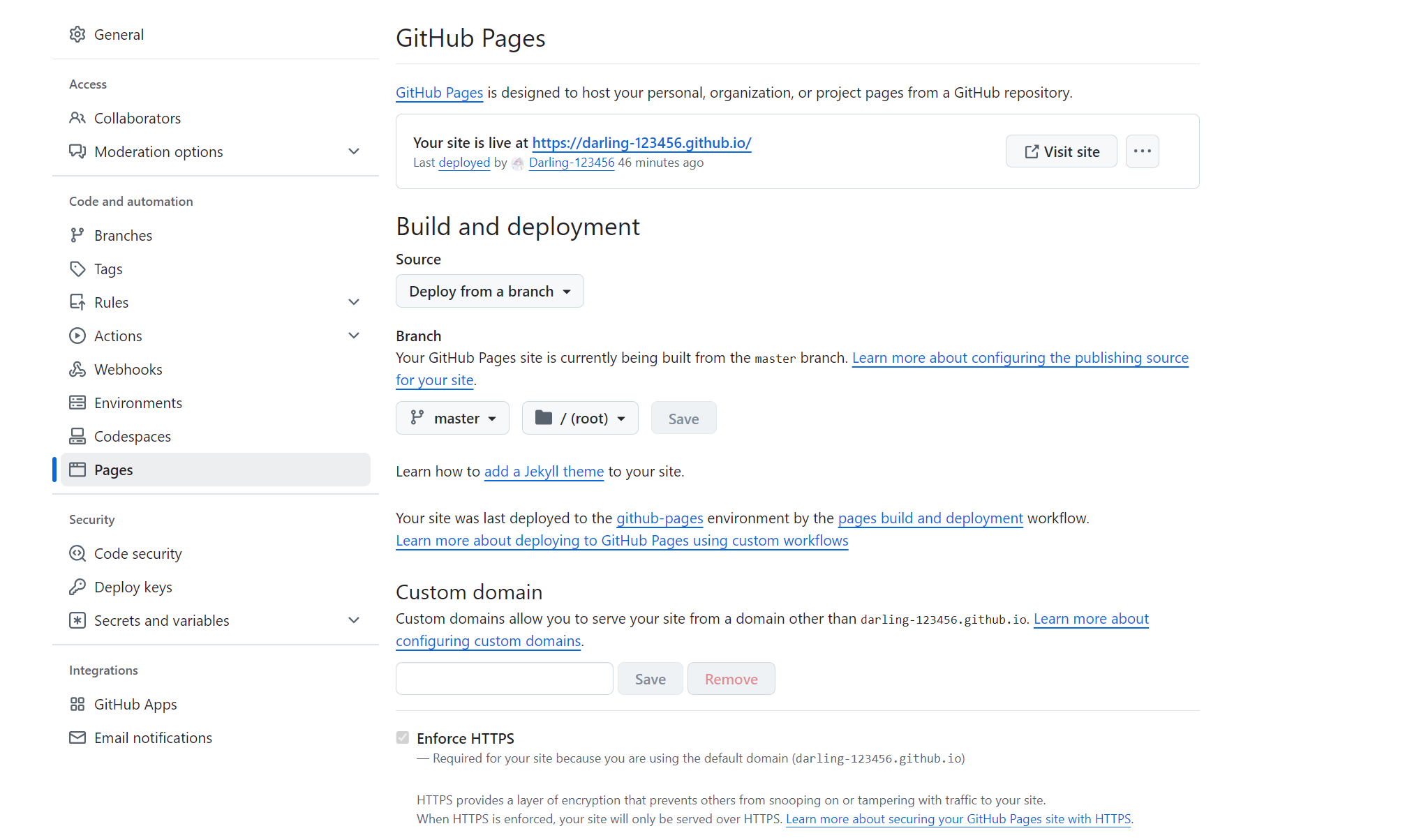Open Learn more about configuring publishing source

pyautogui.click(x=1020, y=358)
